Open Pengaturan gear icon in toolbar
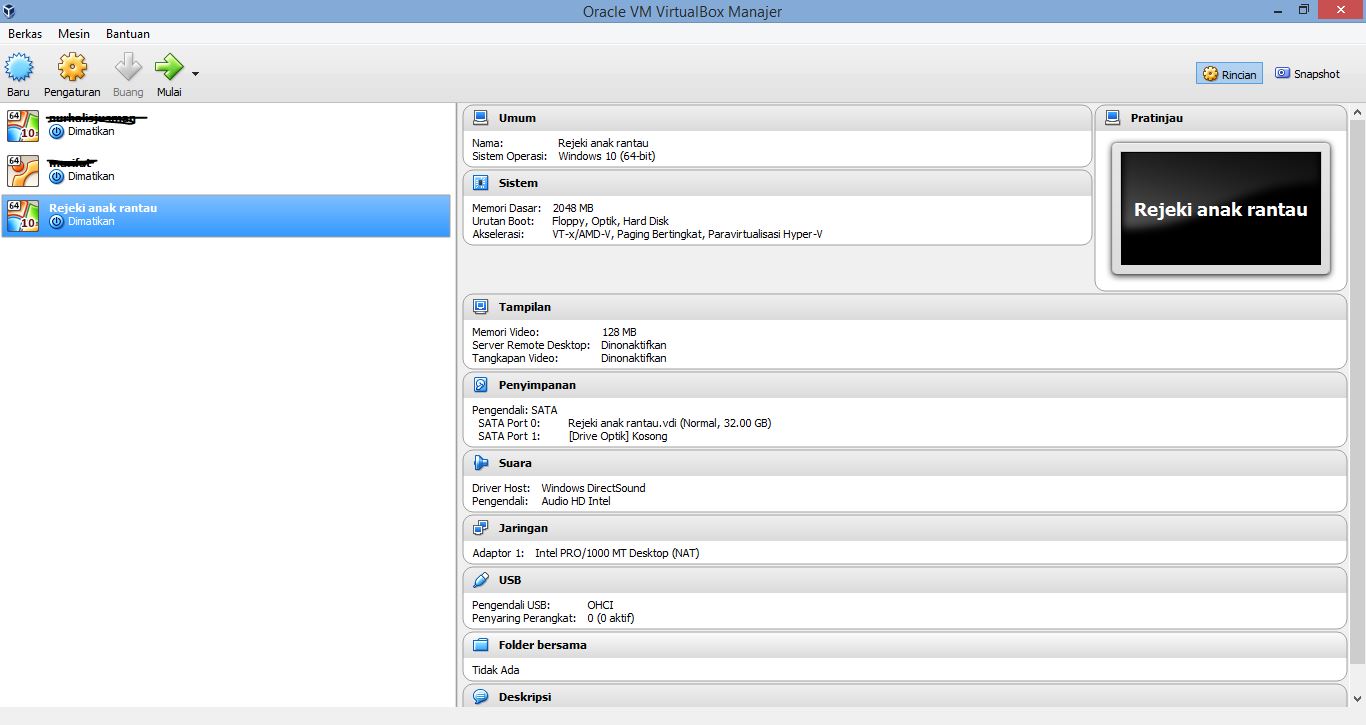The height and width of the screenshot is (725, 1366). coord(72,67)
